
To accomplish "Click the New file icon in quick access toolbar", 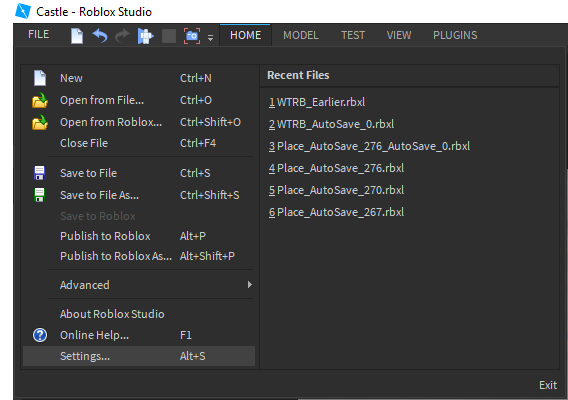I will pos(77,36).
